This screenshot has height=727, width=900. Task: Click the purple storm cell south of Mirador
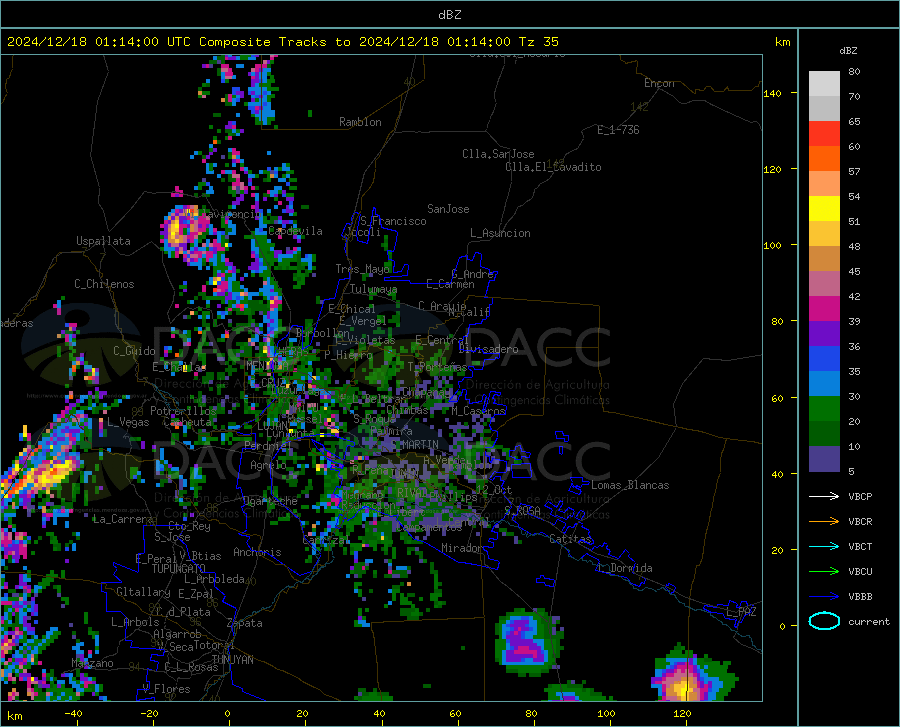(x=526, y=642)
